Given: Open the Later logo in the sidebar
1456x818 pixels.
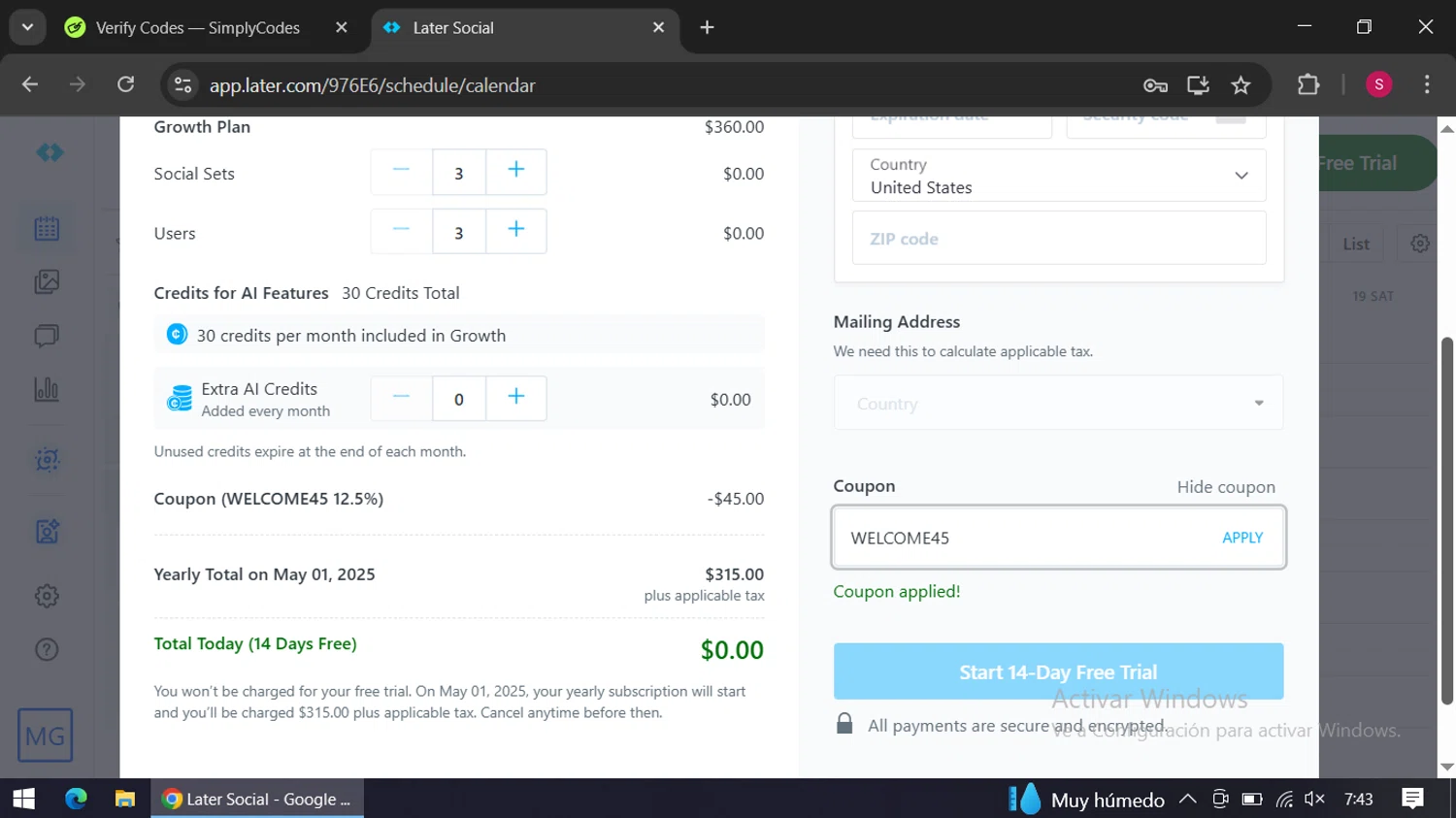Looking at the screenshot, I should pos(50,152).
